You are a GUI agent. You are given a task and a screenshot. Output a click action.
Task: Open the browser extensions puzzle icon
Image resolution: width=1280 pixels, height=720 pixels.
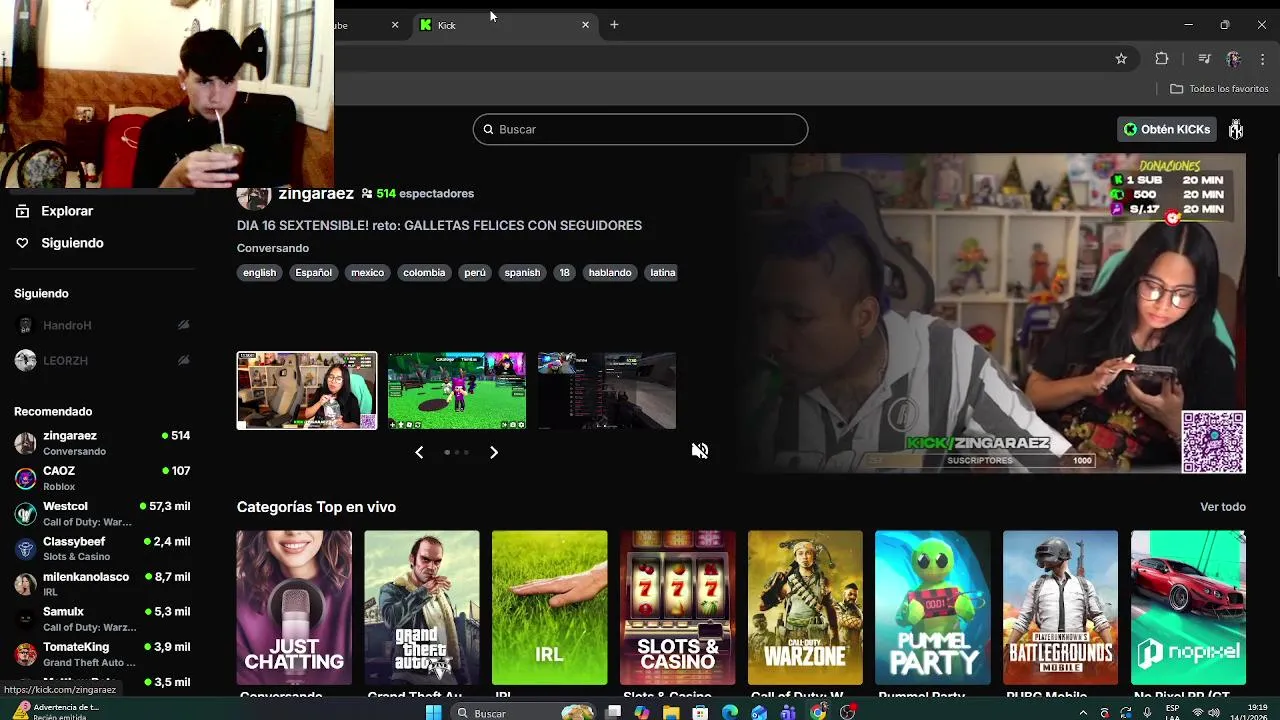click(1162, 59)
